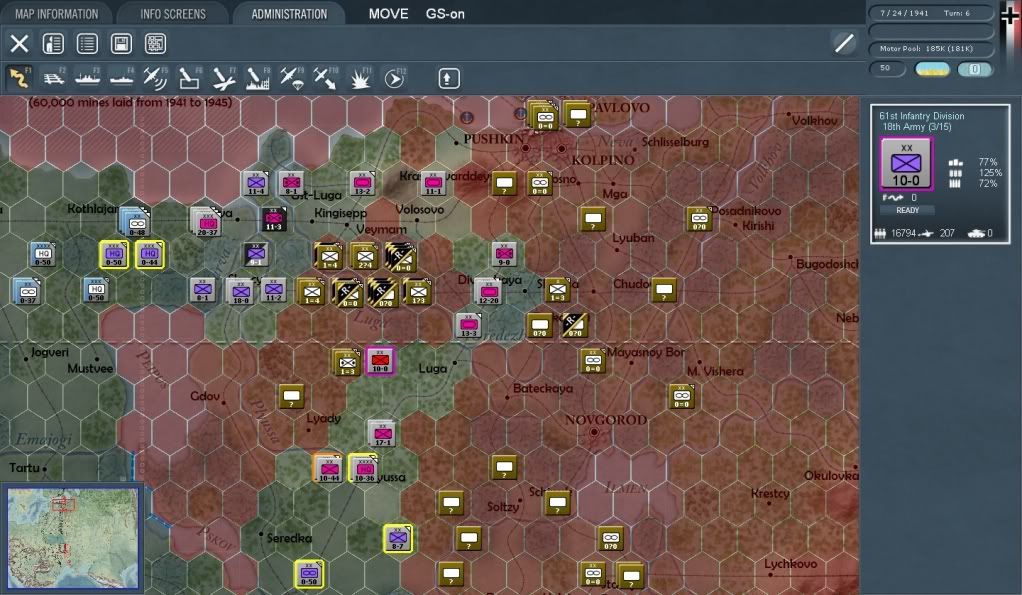1022x595 pixels.
Task: Select the 13-2 unit counter
Action: pos(362,183)
